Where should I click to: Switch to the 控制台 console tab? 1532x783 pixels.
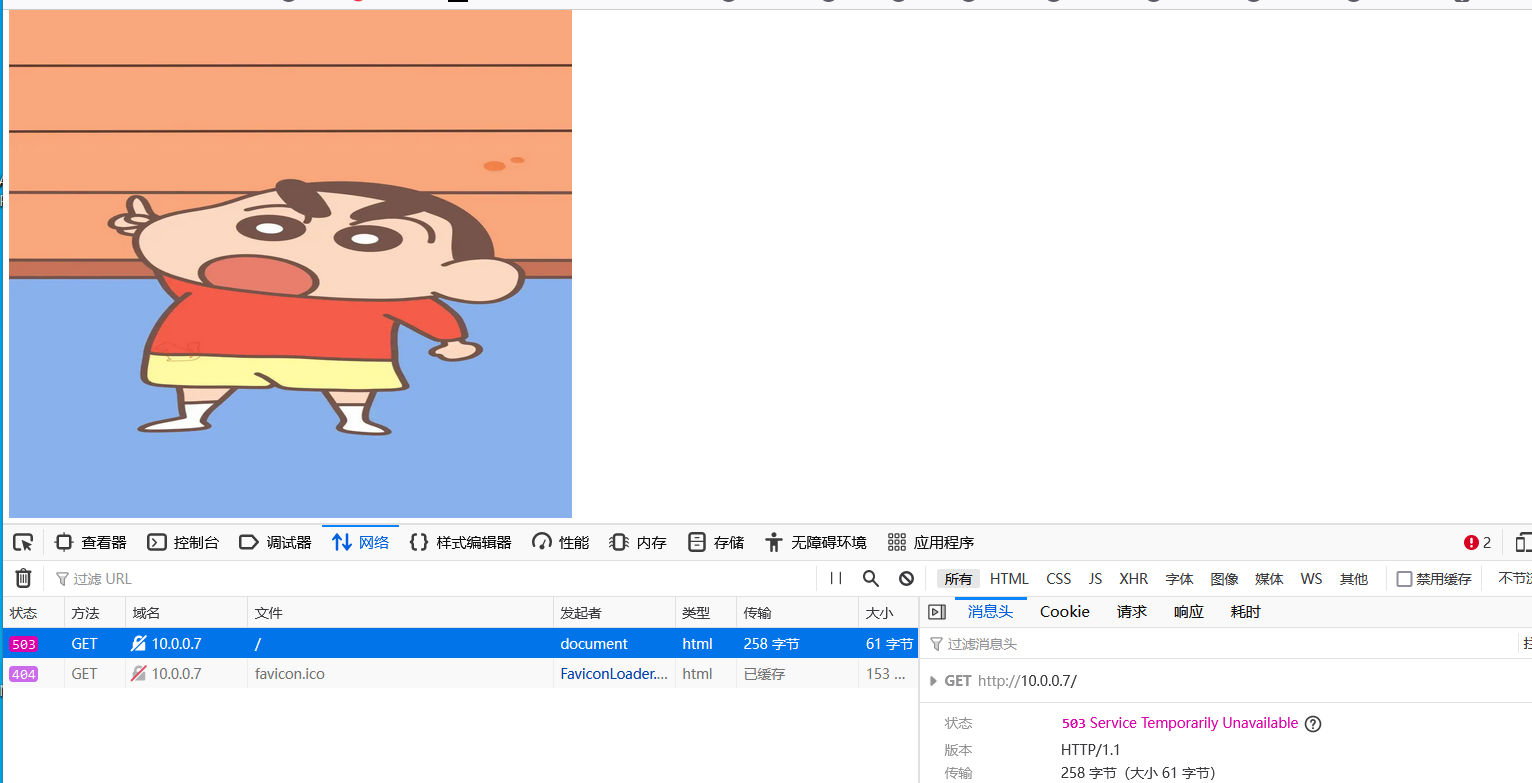click(x=183, y=542)
